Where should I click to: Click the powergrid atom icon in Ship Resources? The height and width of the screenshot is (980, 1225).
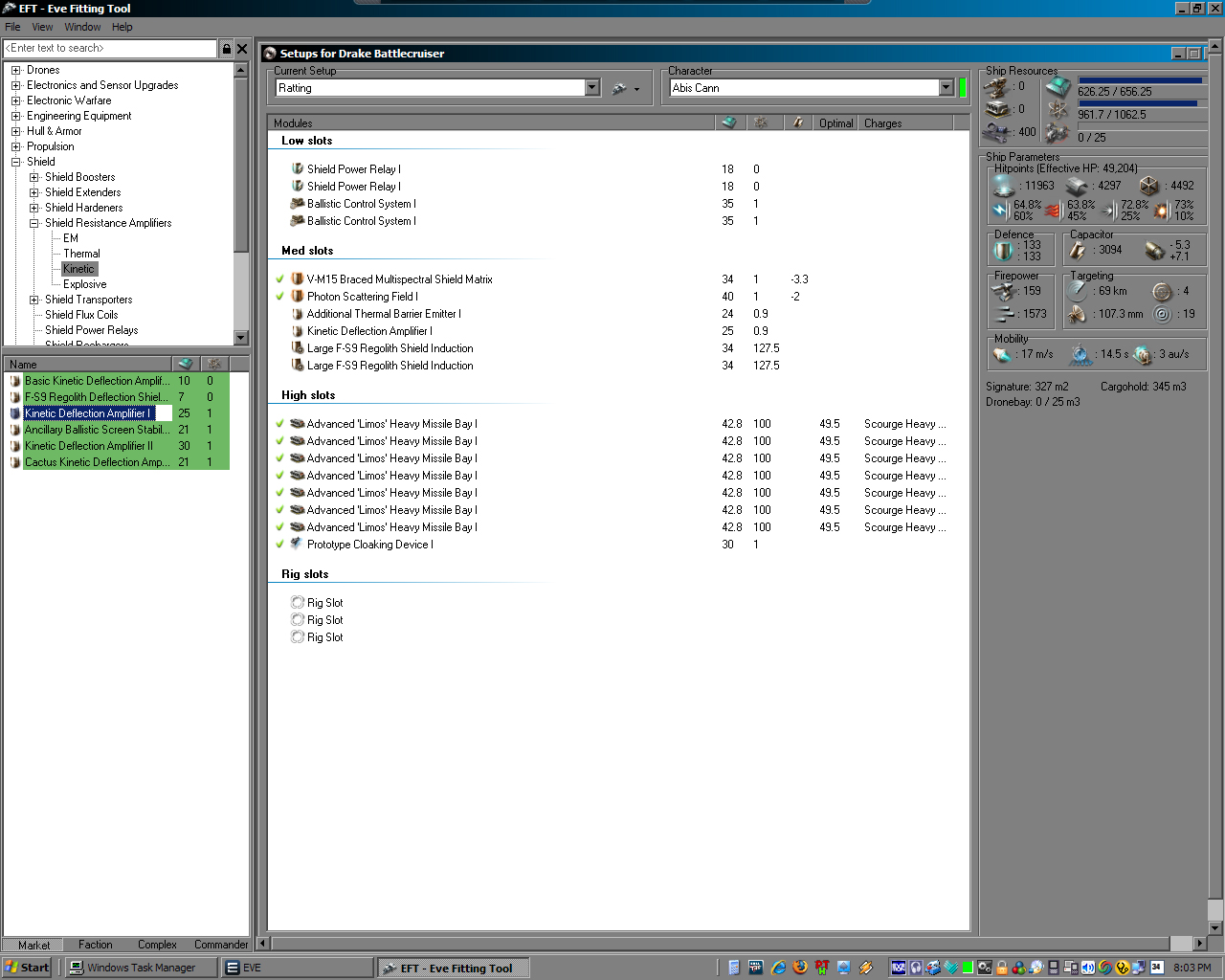click(1058, 110)
